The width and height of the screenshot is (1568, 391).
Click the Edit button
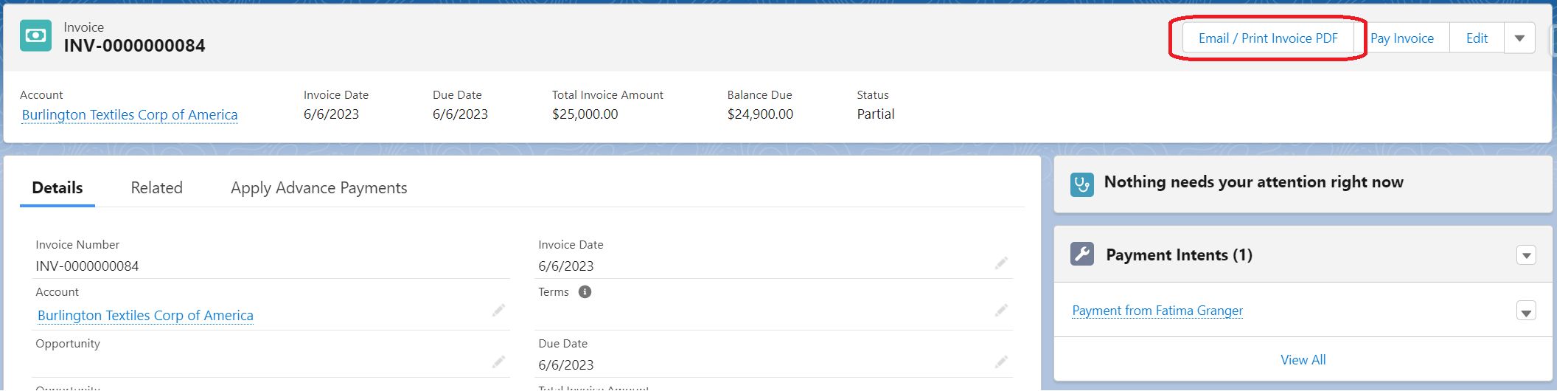(x=1477, y=38)
